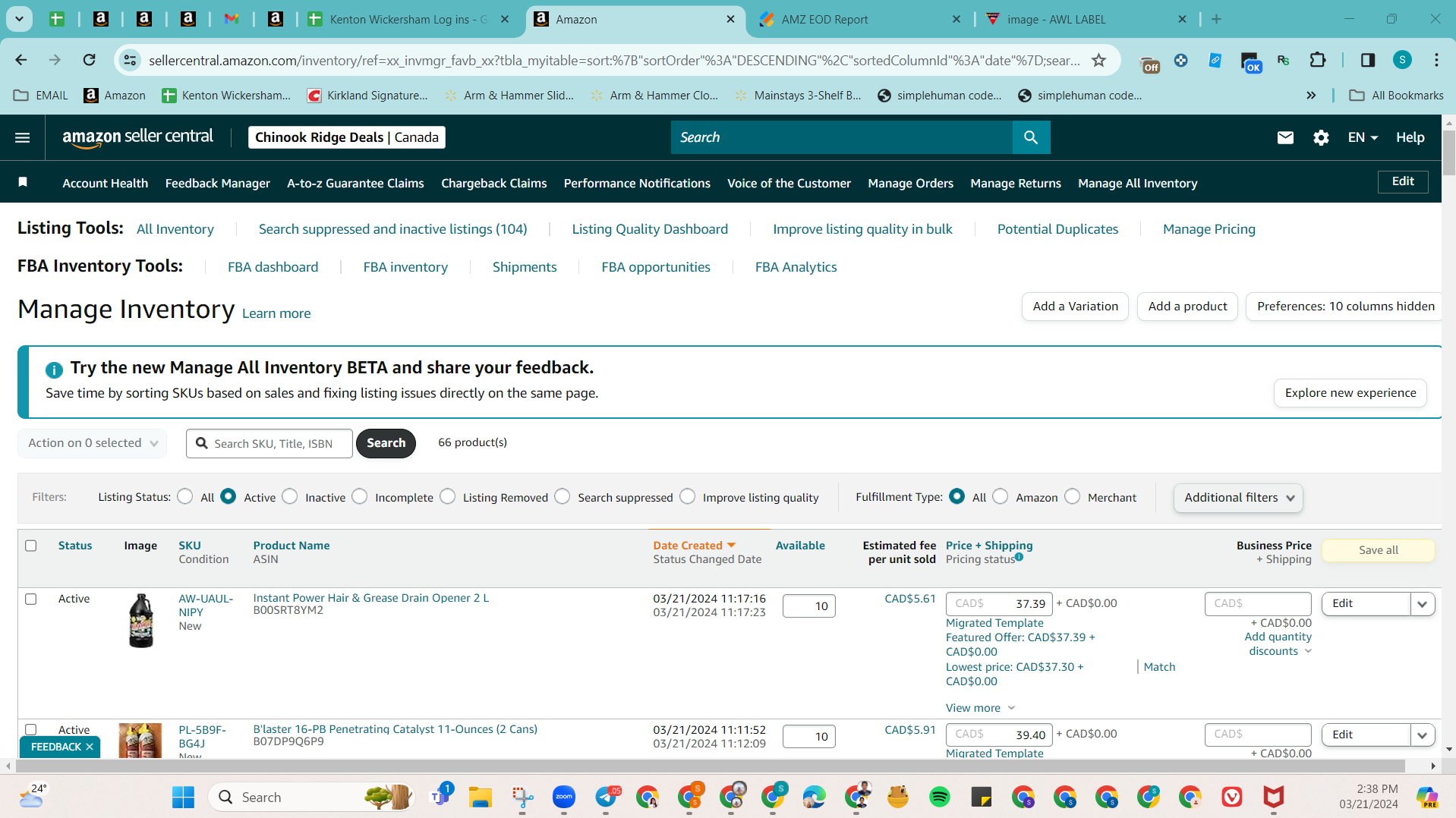Image resolution: width=1456 pixels, height=818 pixels.
Task: Open the All Bookmarks folder
Action: [x=1396, y=95]
